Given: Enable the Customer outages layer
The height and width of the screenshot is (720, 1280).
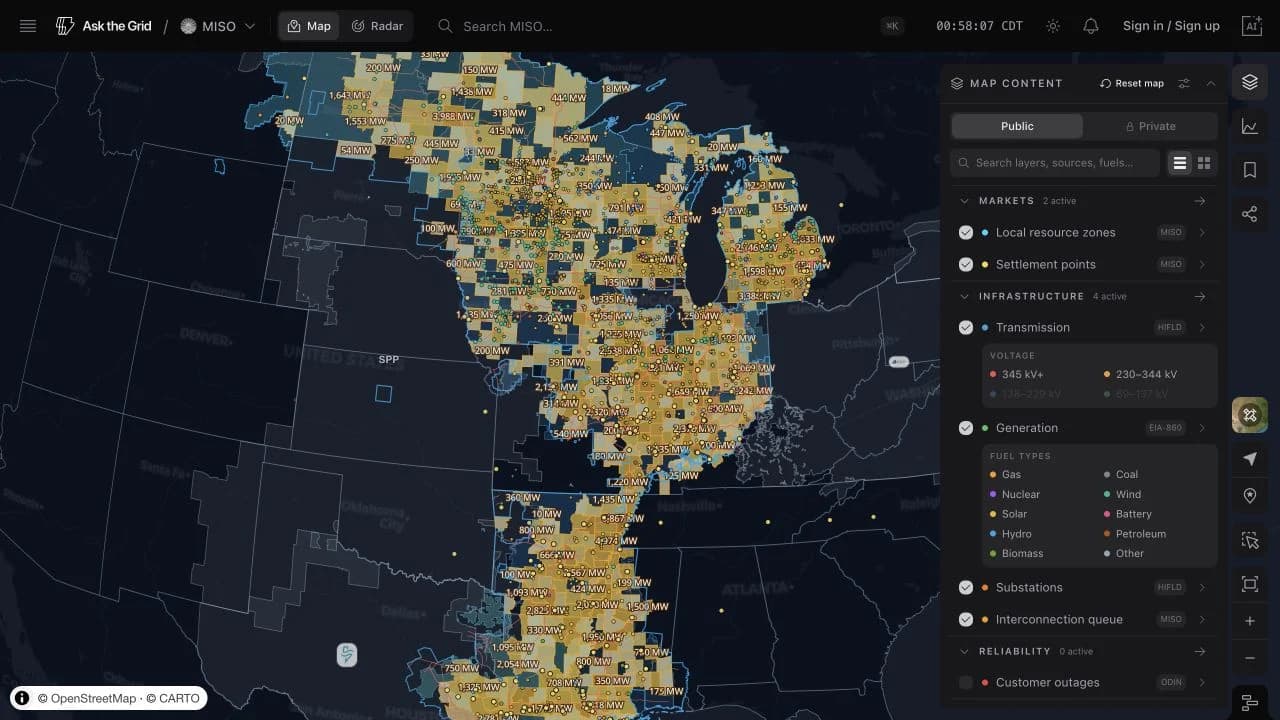Looking at the screenshot, I should click(966, 682).
